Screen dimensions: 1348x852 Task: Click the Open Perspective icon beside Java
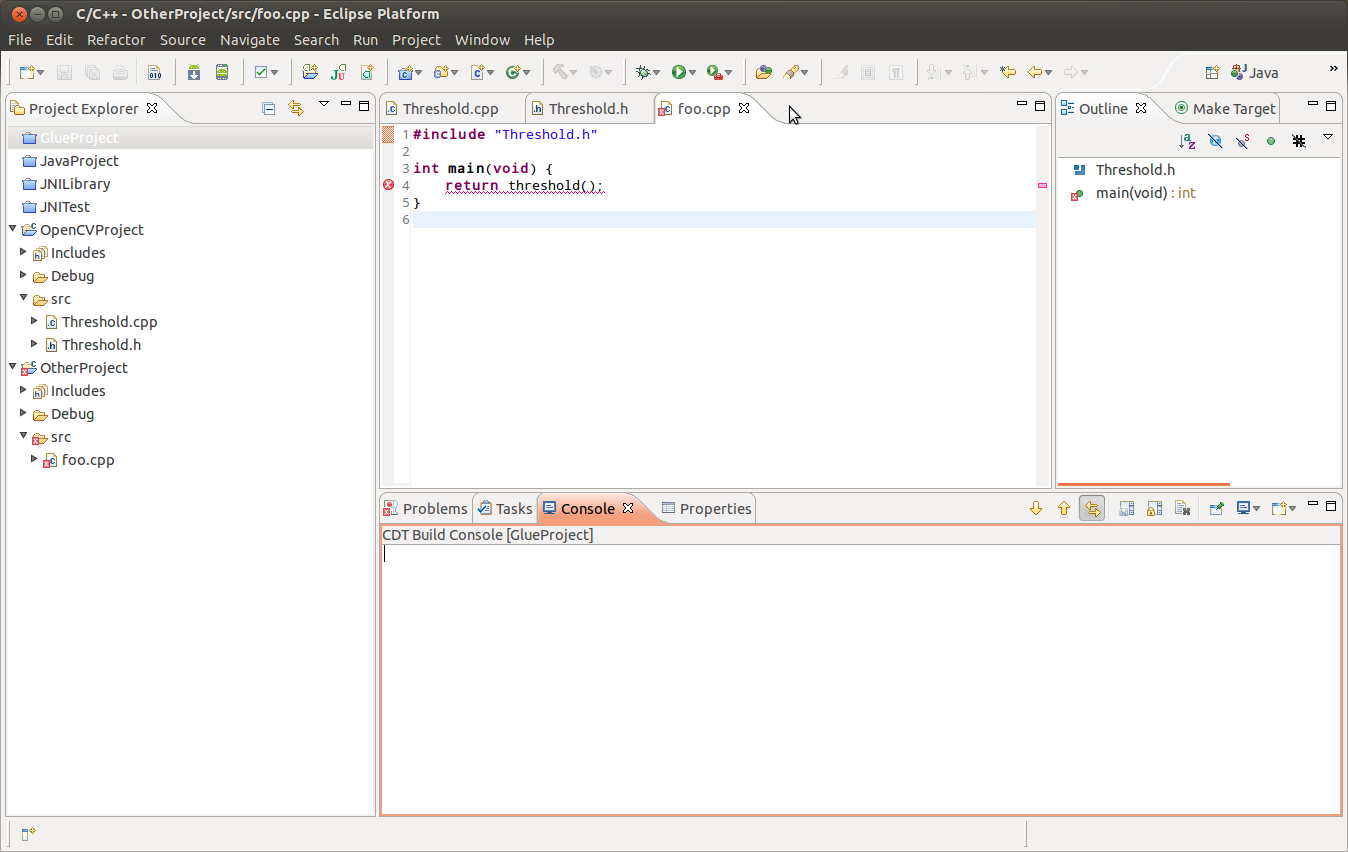coord(1212,72)
